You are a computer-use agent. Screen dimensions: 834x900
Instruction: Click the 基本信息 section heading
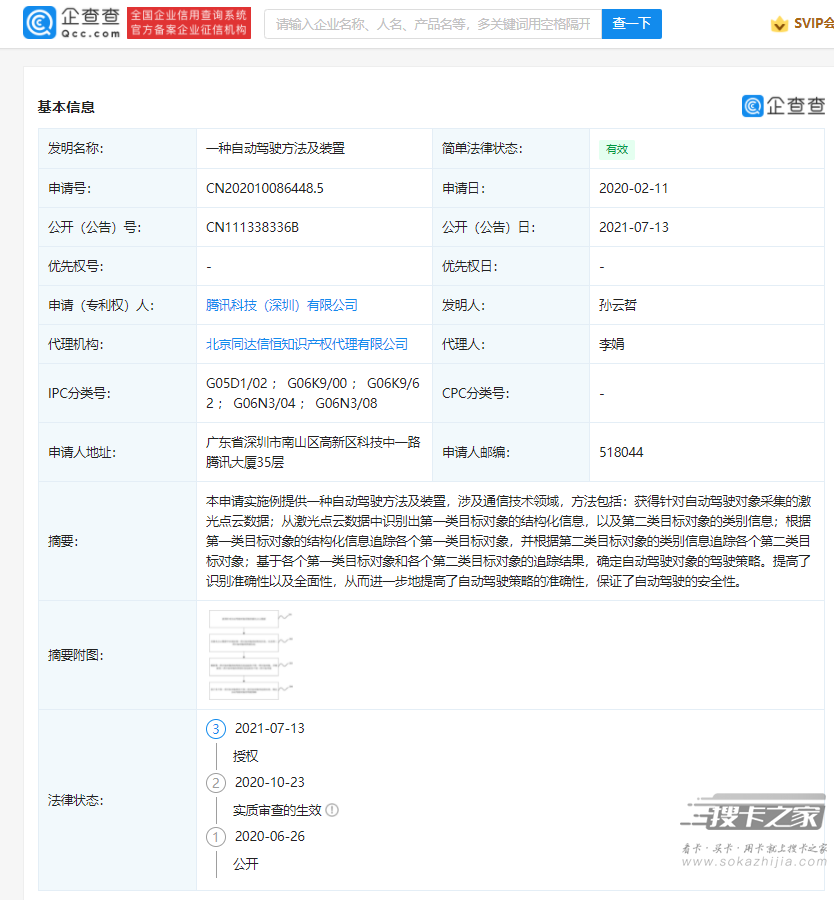[66, 107]
